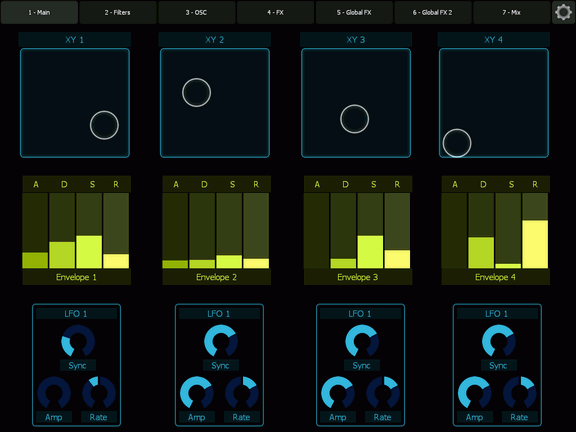Click the Sync knob below Envelope 3
Viewport: 576px width, 432px height.
362,341
